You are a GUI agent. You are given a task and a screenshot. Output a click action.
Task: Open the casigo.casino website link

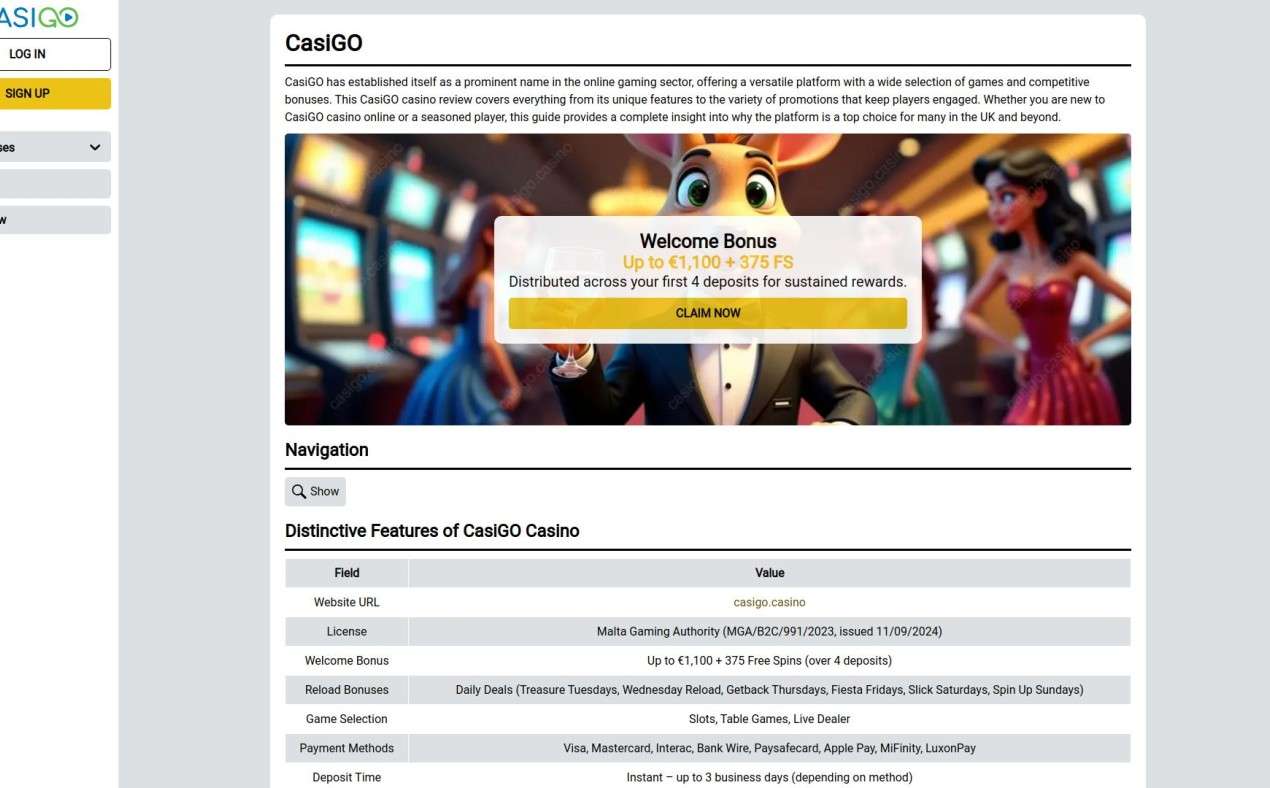click(x=769, y=602)
